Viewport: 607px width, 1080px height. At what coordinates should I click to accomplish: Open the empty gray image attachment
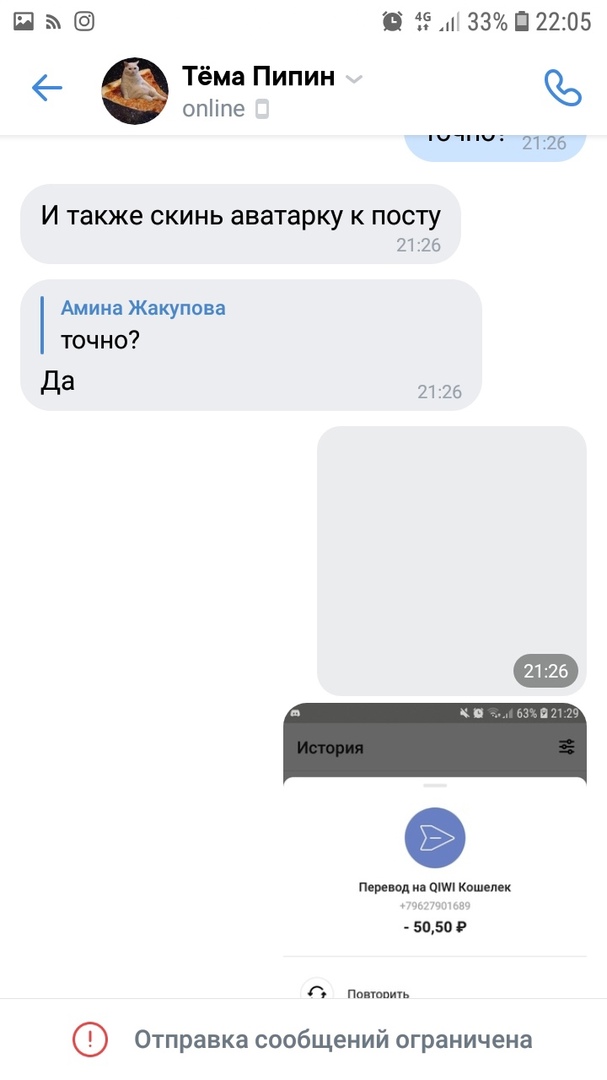point(451,561)
